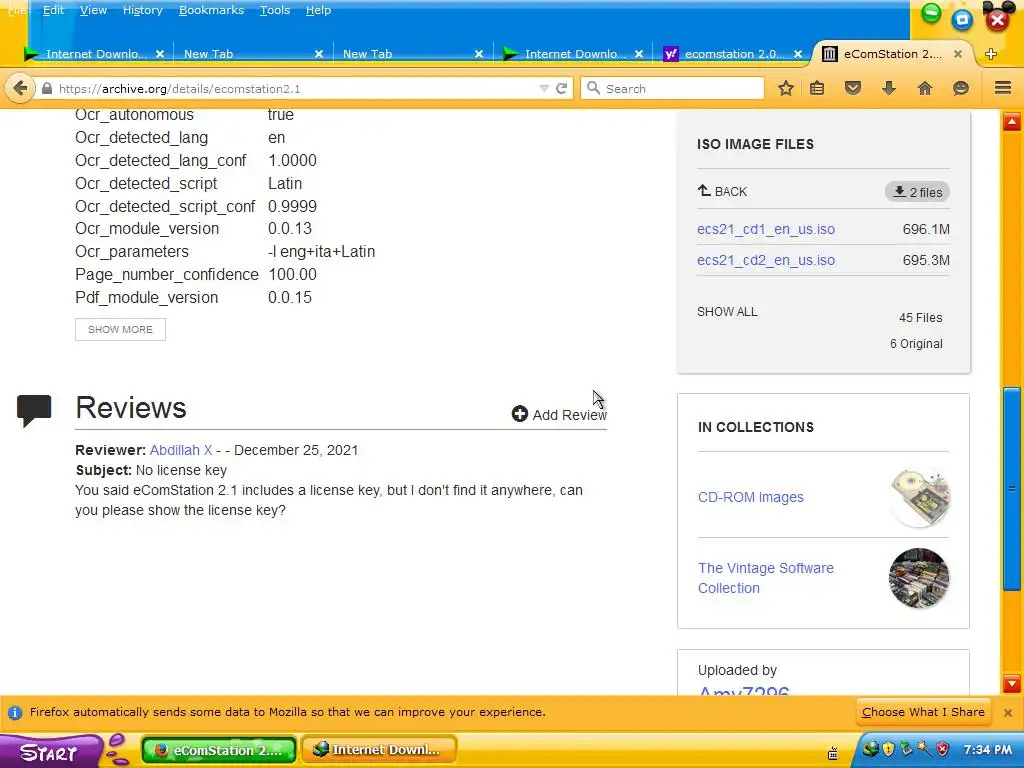Open reviewer Abdillah X profile link
Screen dimensions: 1024x768
pos(181,450)
